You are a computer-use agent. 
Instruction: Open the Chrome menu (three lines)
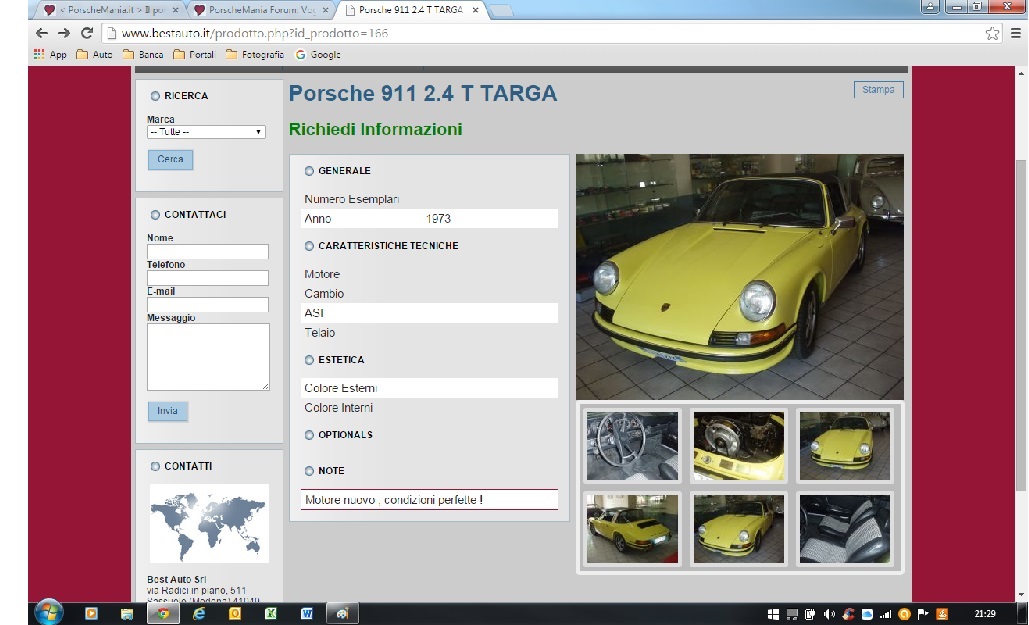coord(1016,33)
